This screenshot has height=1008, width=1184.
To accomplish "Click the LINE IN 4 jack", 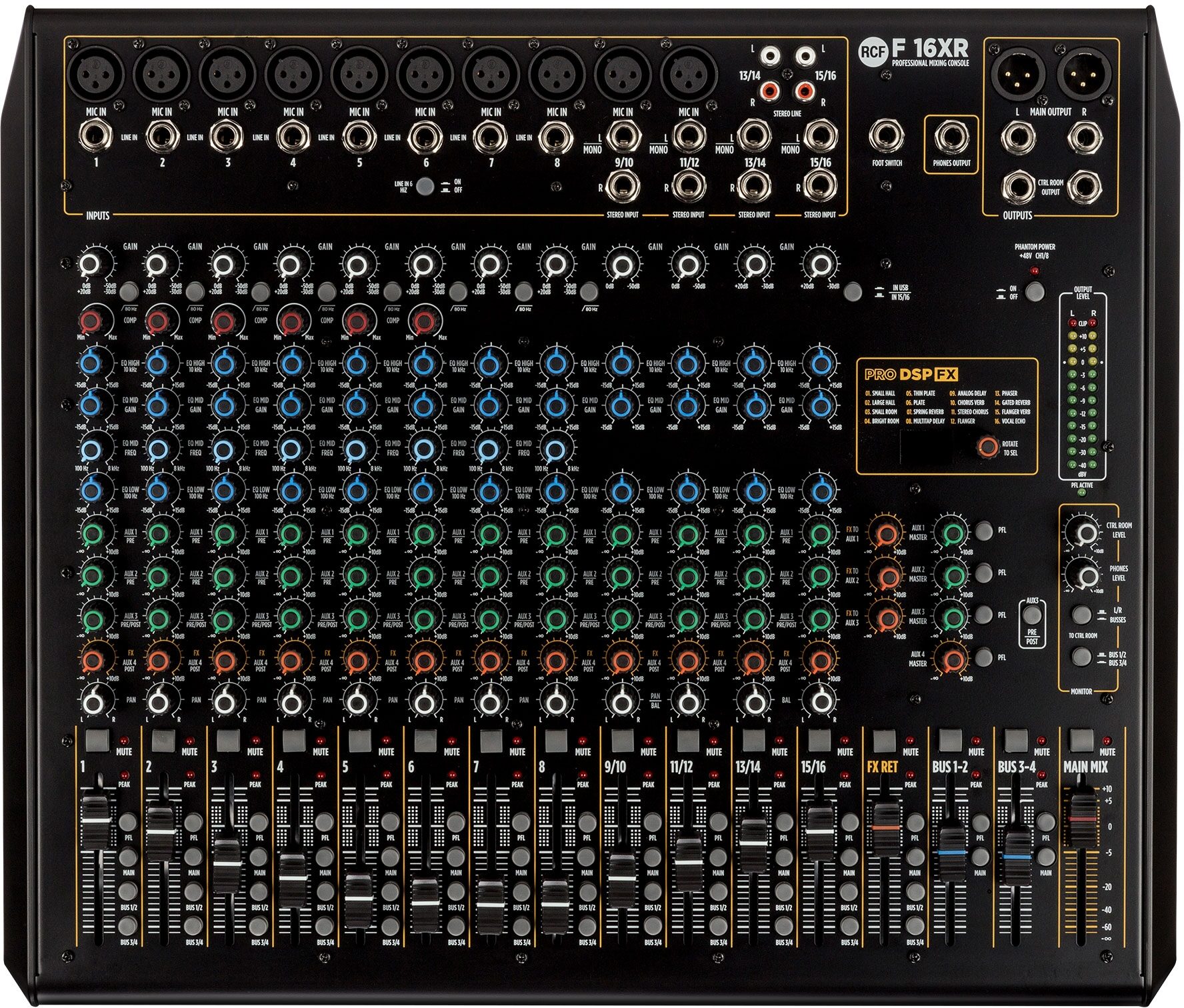I will tap(293, 137).
